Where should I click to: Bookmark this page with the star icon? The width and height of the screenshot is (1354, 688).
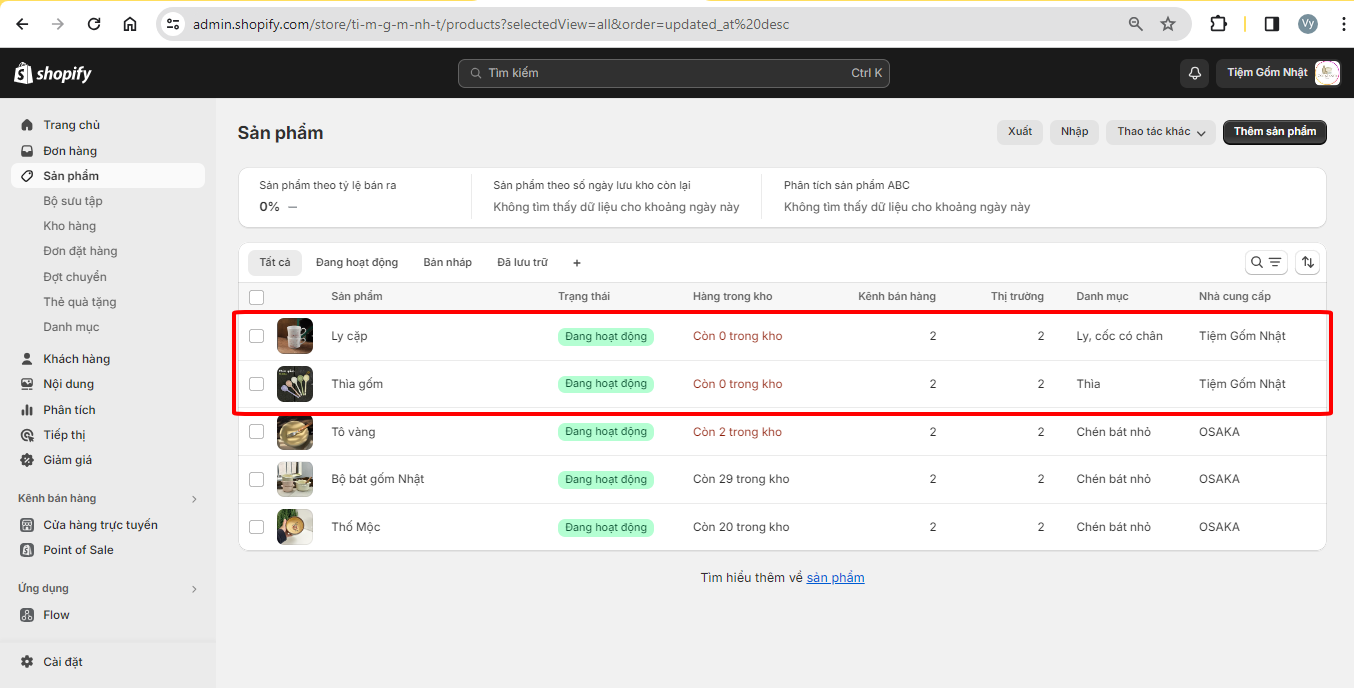(1168, 24)
